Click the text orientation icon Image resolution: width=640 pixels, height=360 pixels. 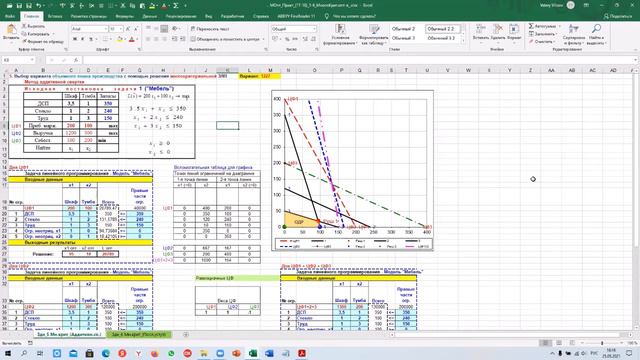click(x=175, y=29)
